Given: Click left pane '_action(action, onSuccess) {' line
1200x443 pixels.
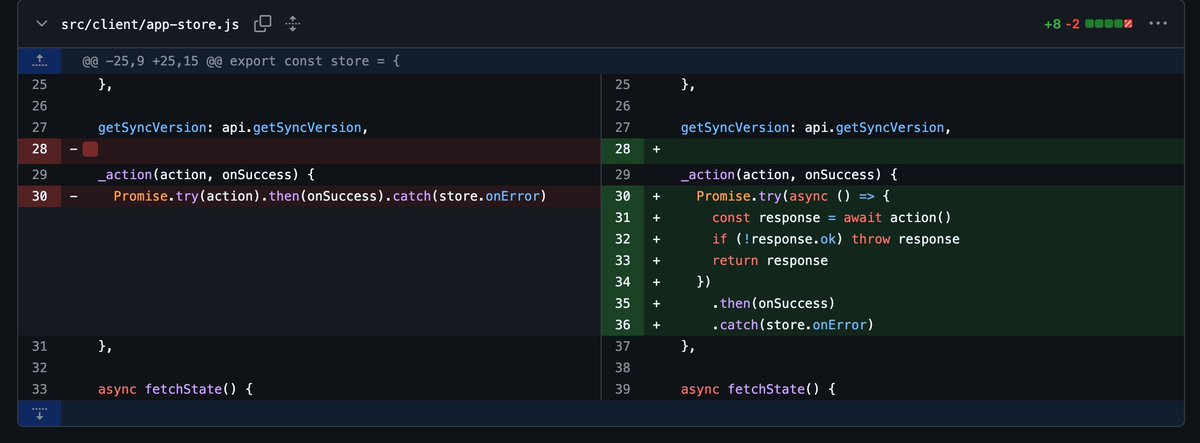Looking at the screenshot, I should pos(205,174).
